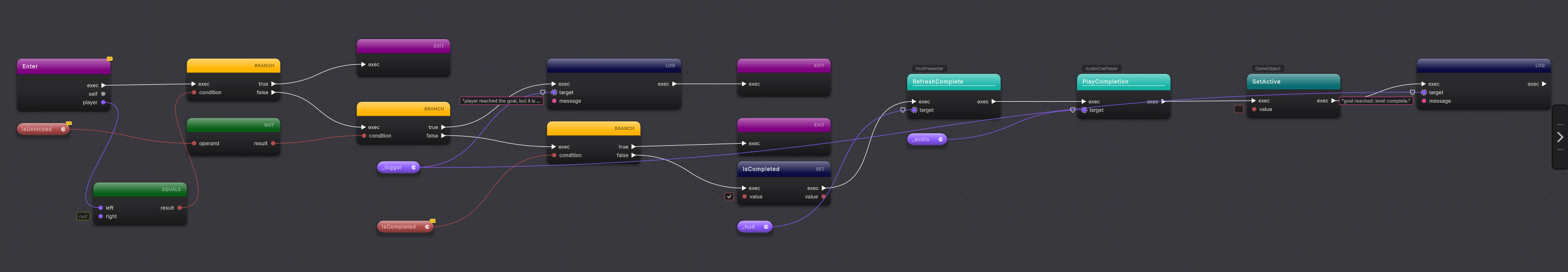Expand the side panel with the chevron arrow

1559,138
